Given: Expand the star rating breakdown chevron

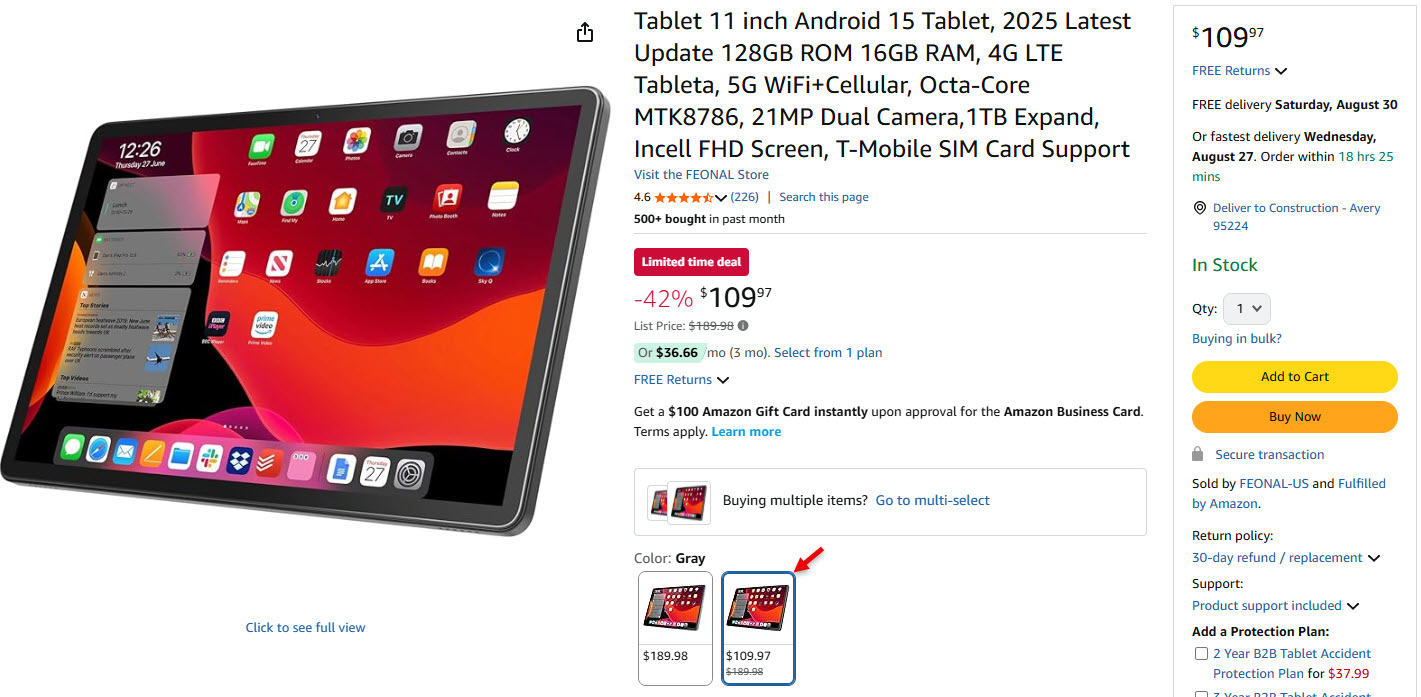Looking at the screenshot, I should point(721,198).
